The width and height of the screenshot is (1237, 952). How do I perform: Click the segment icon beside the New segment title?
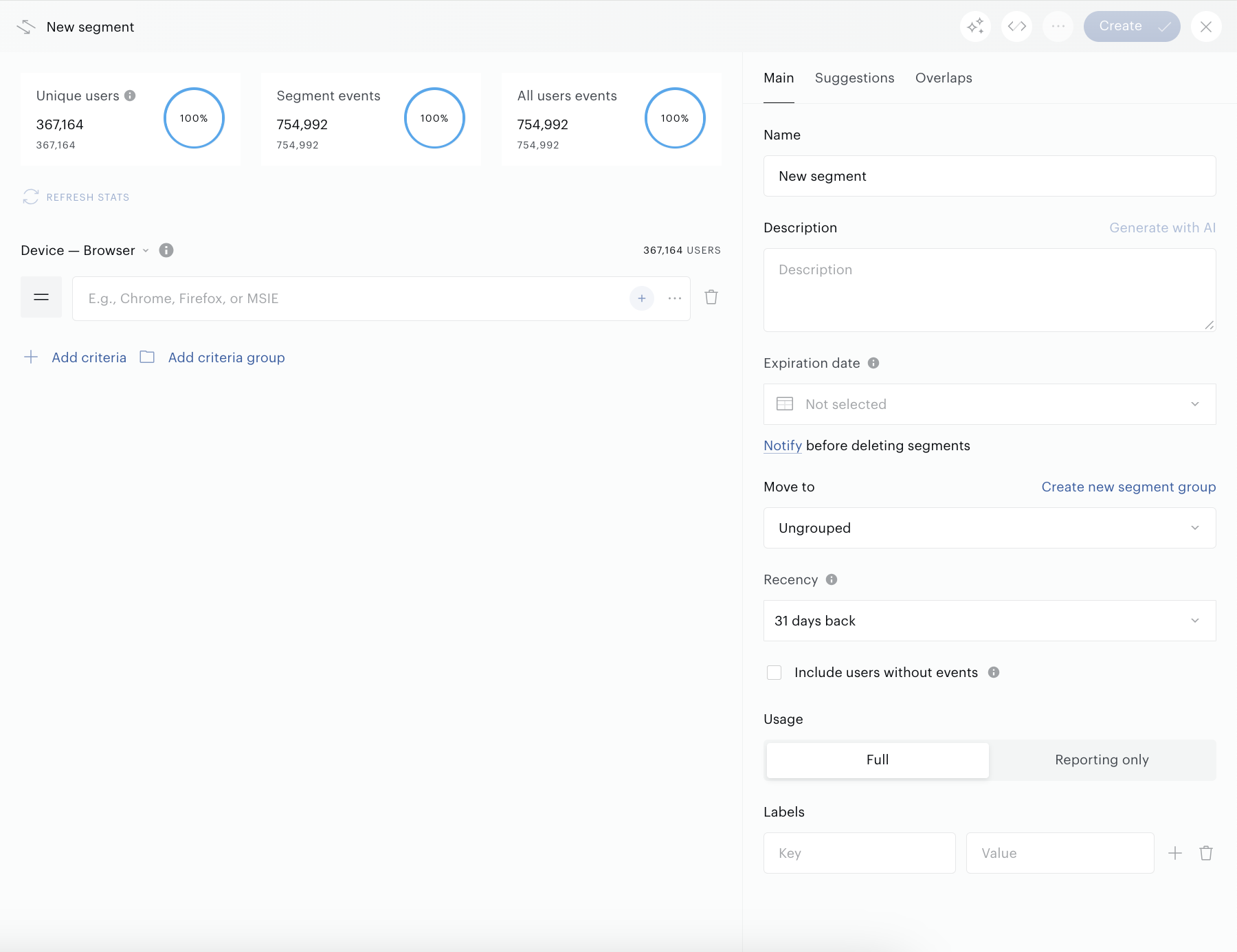click(x=26, y=27)
